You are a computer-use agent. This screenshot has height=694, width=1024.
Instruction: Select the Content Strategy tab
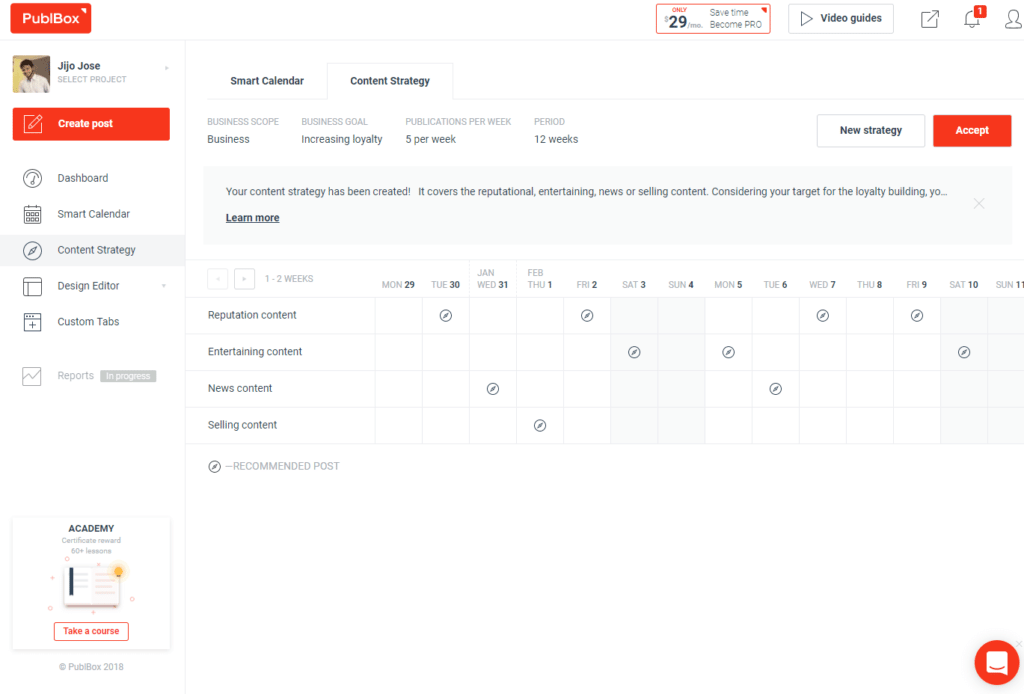[x=389, y=80]
